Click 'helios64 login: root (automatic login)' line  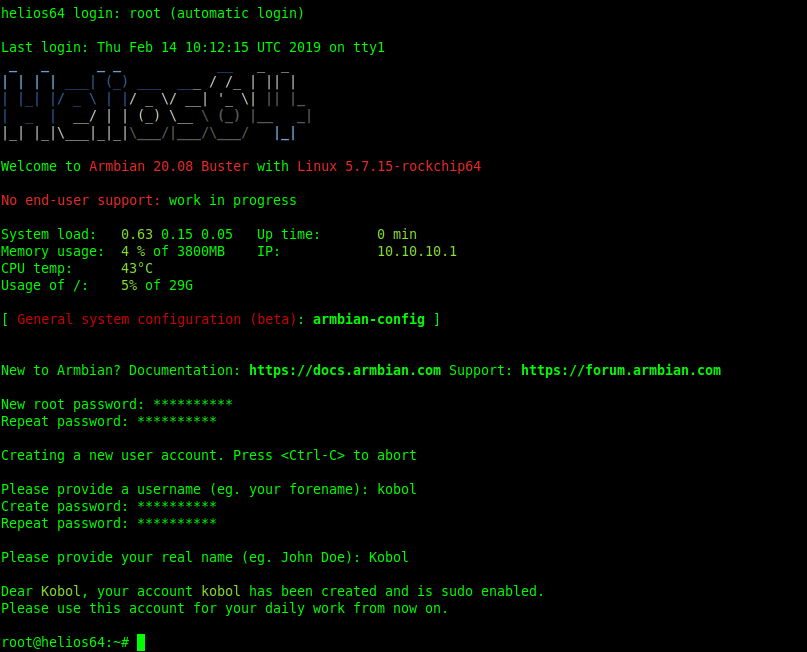point(153,13)
